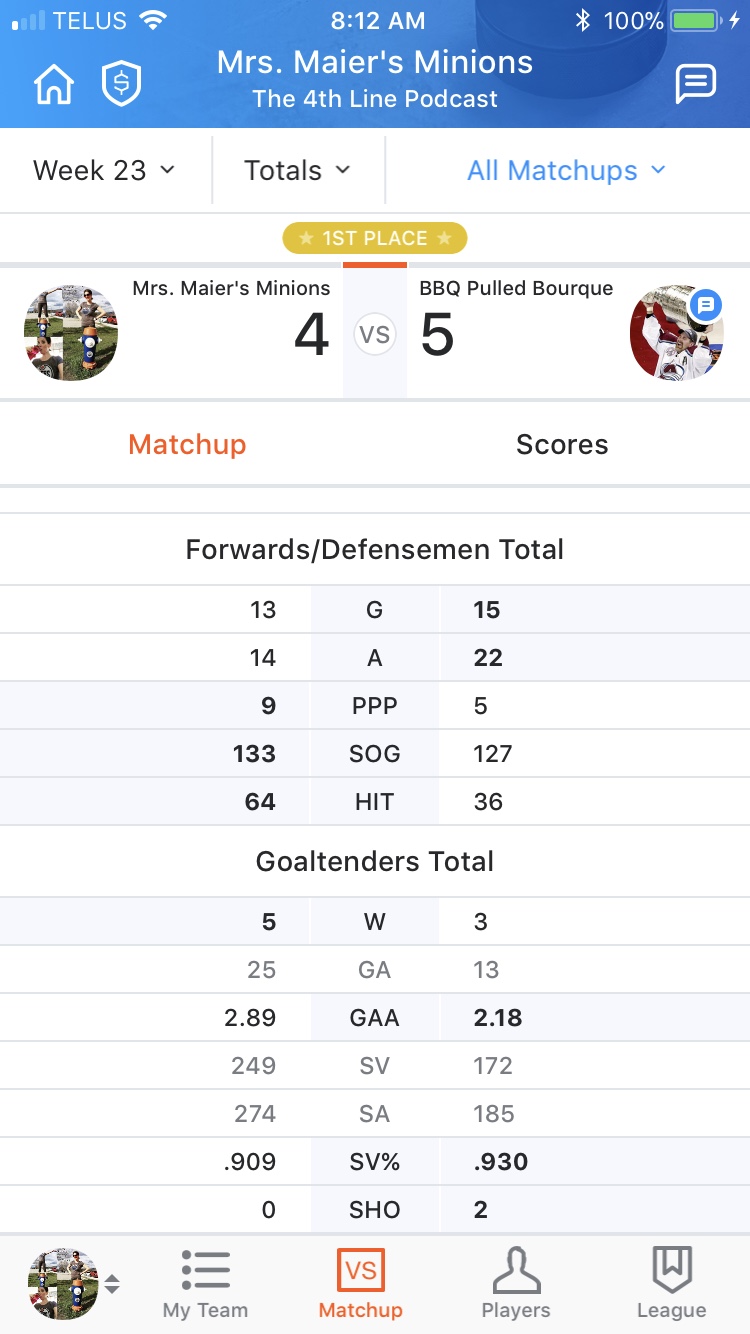This screenshot has height=1334, width=750.
Task: Open league chat message icon
Action: pyautogui.click(x=695, y=84)
